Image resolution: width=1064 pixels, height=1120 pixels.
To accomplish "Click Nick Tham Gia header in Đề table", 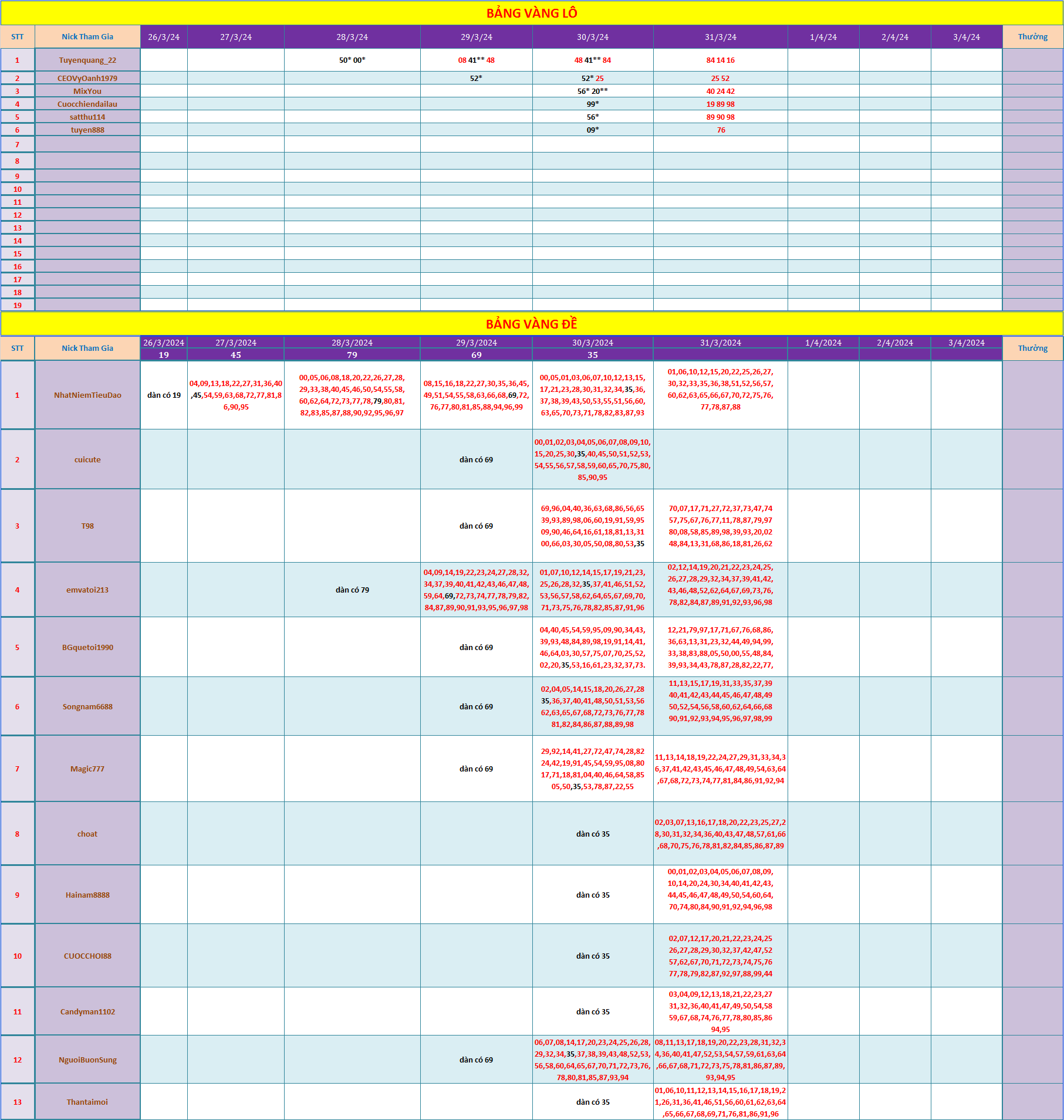I will click(x=87, y=348).
